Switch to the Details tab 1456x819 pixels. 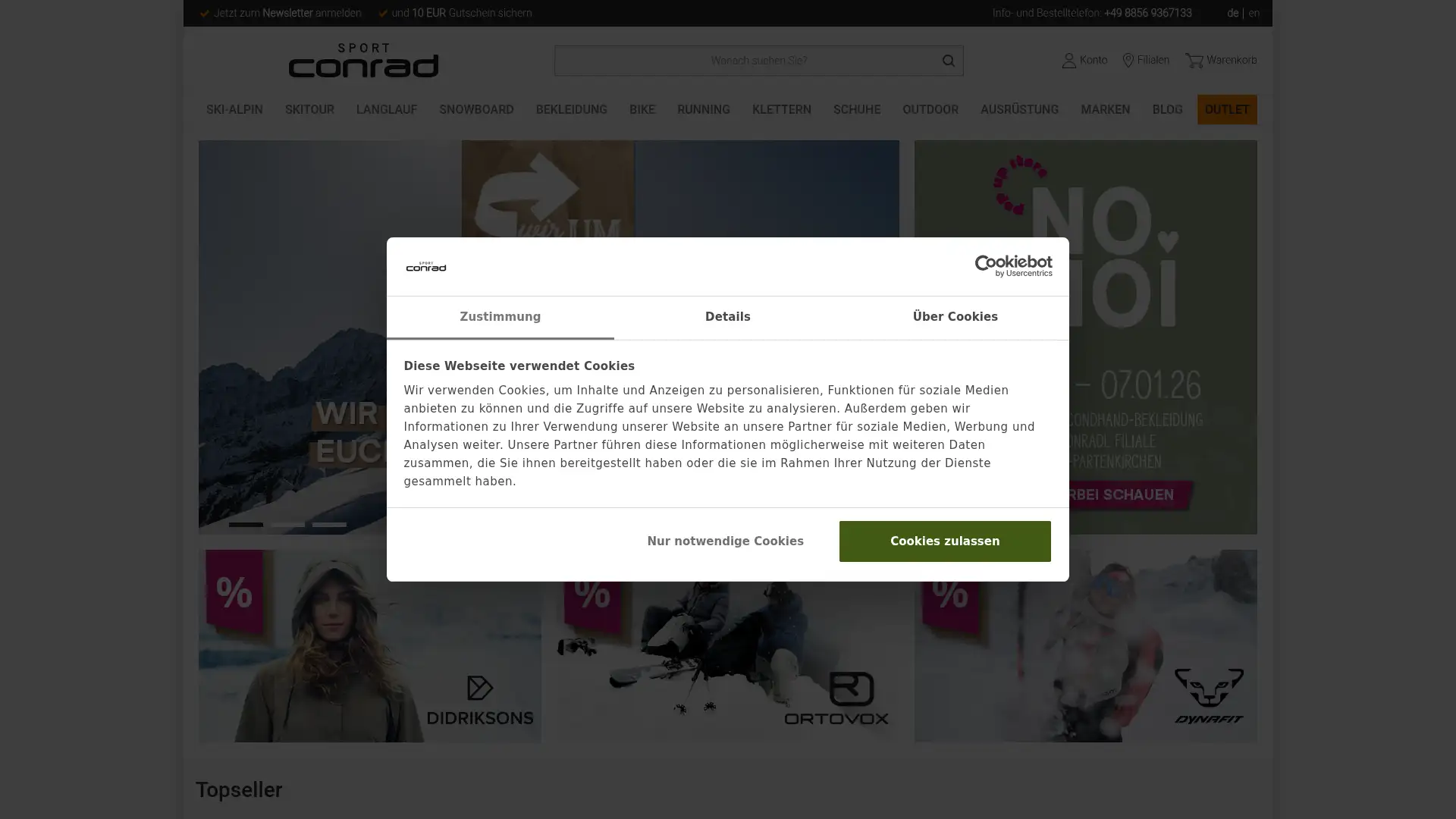[727, 317]
